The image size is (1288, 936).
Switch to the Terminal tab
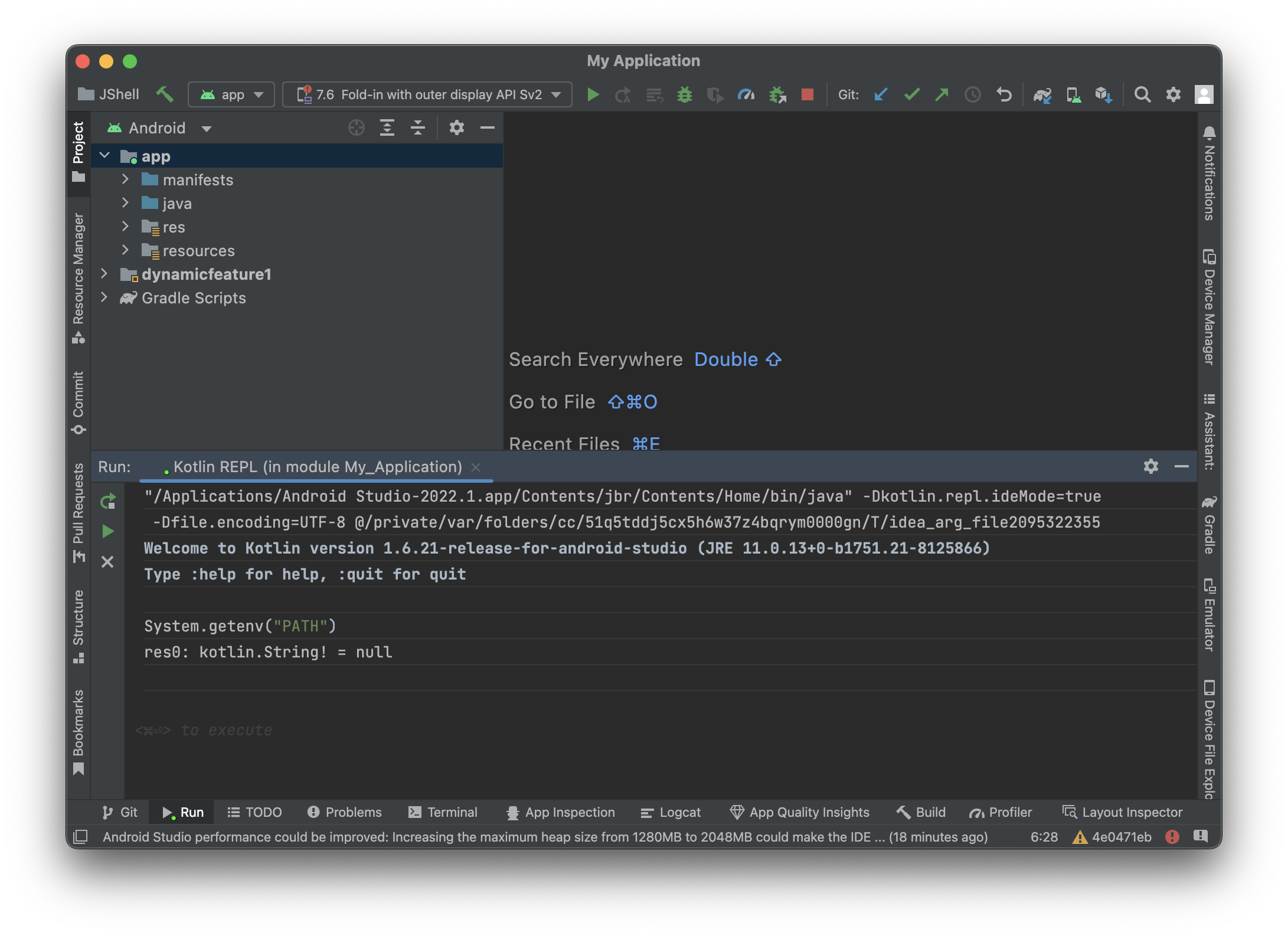(x=443, y=812)
